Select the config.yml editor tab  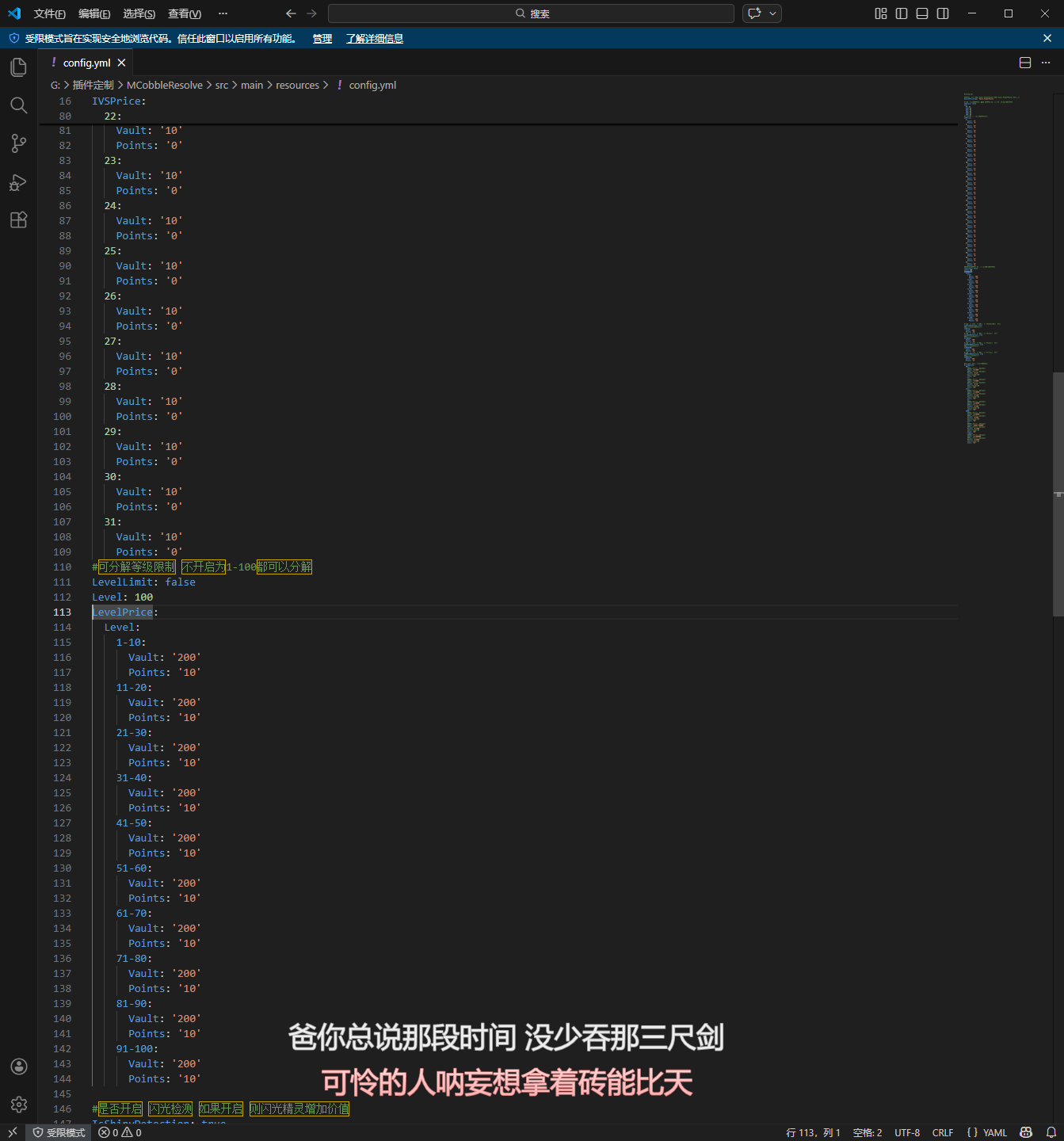point(86,63)
